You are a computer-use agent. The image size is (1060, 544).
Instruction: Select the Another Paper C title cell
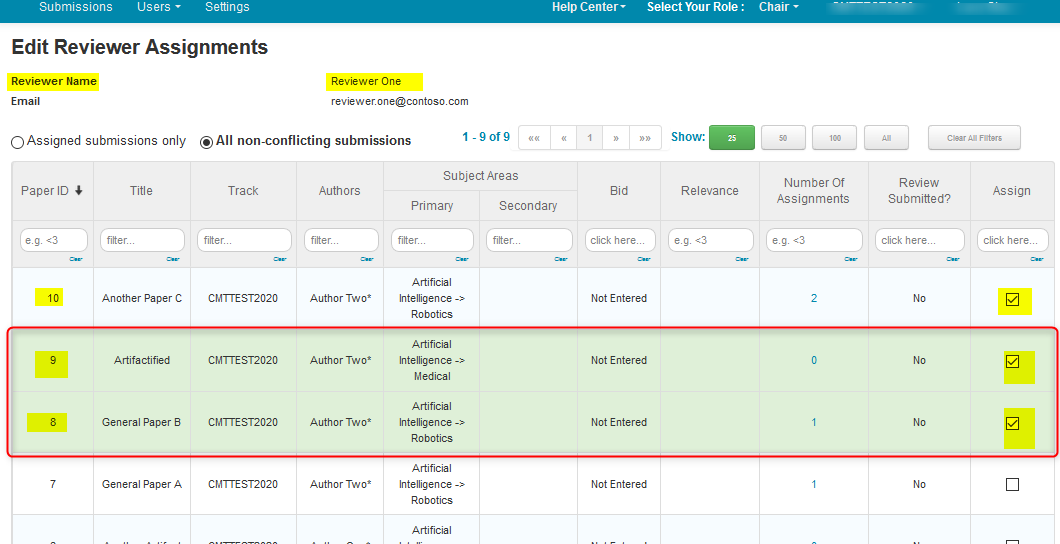[x=142, y=298]
